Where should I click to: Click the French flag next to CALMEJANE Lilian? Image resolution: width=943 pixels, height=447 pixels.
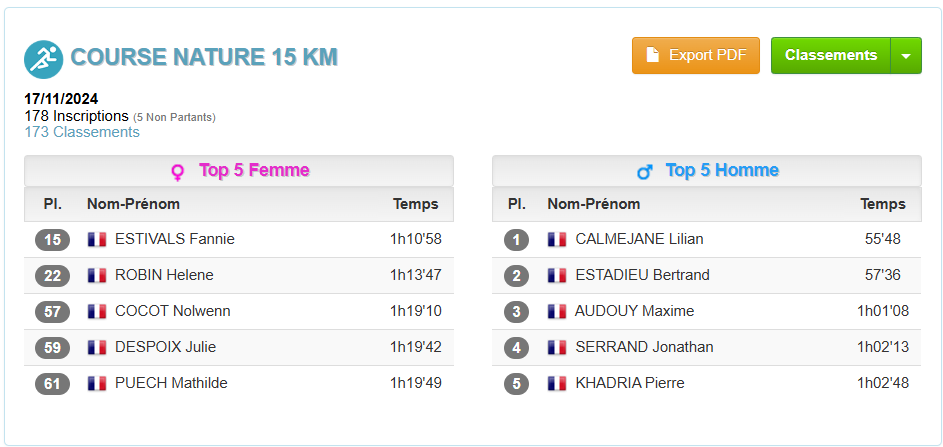click(557, 239)
